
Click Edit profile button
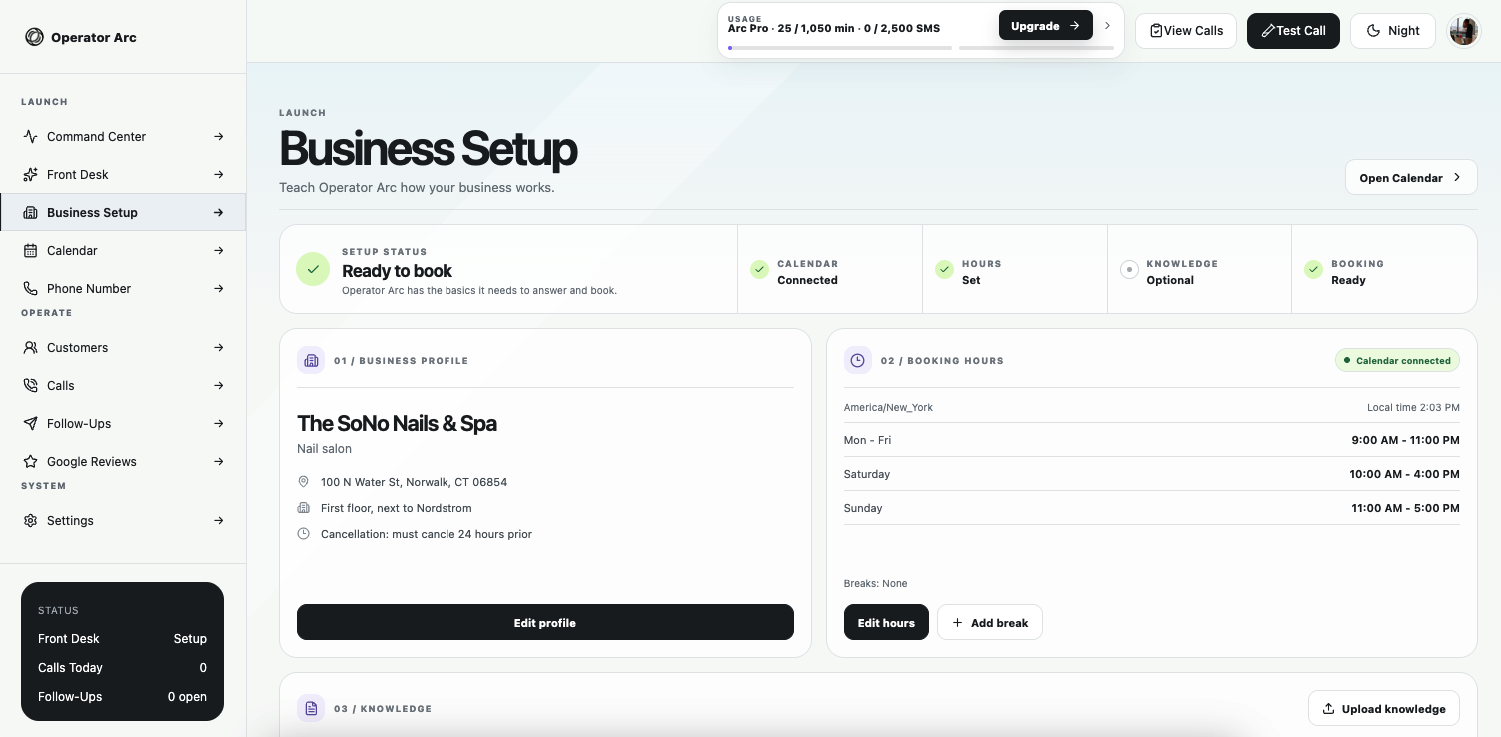pyautogui.click(x=545, y=622)
